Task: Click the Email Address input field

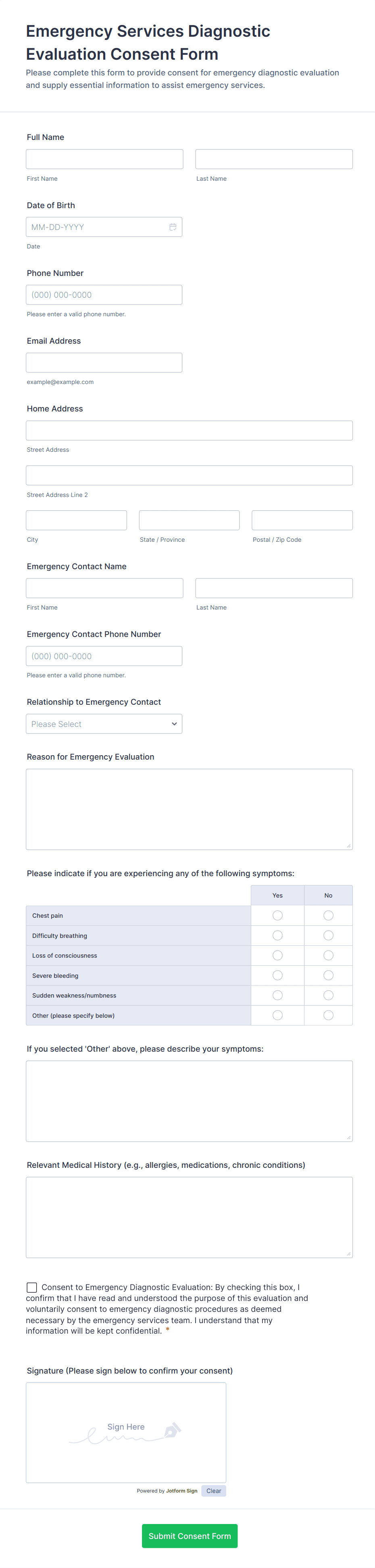Action: (104, 363)
